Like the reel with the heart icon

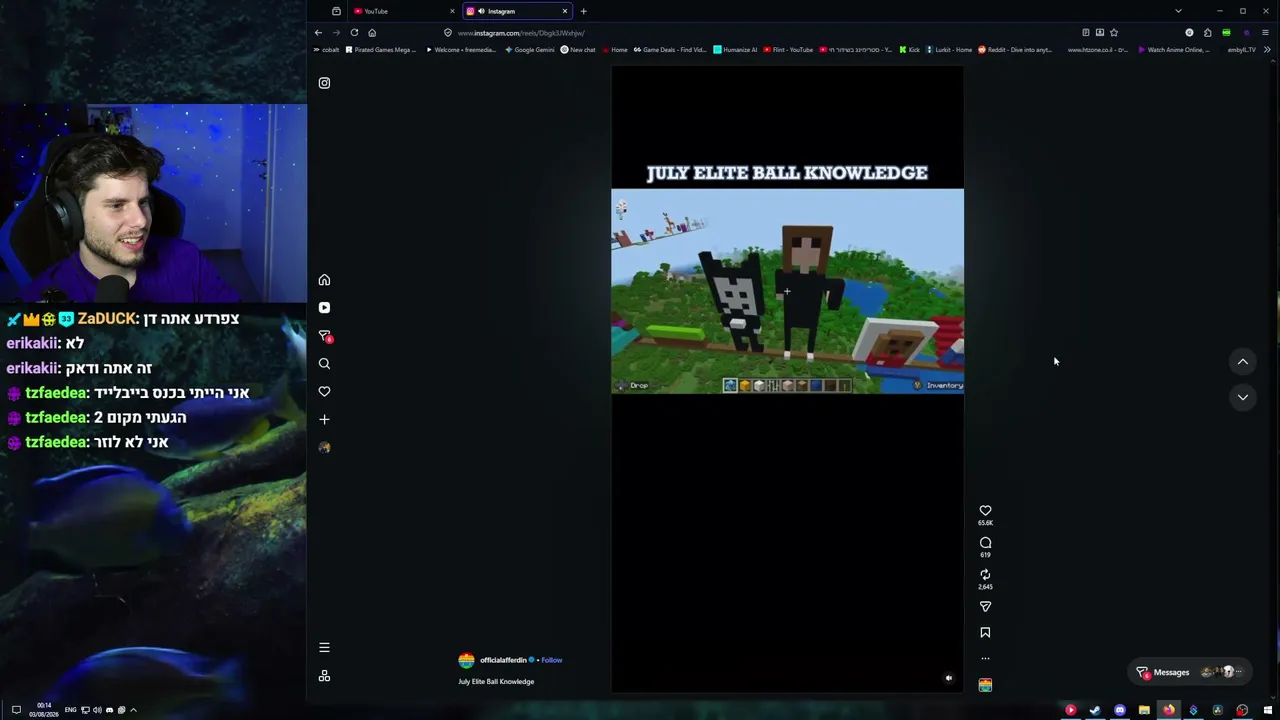985,510
